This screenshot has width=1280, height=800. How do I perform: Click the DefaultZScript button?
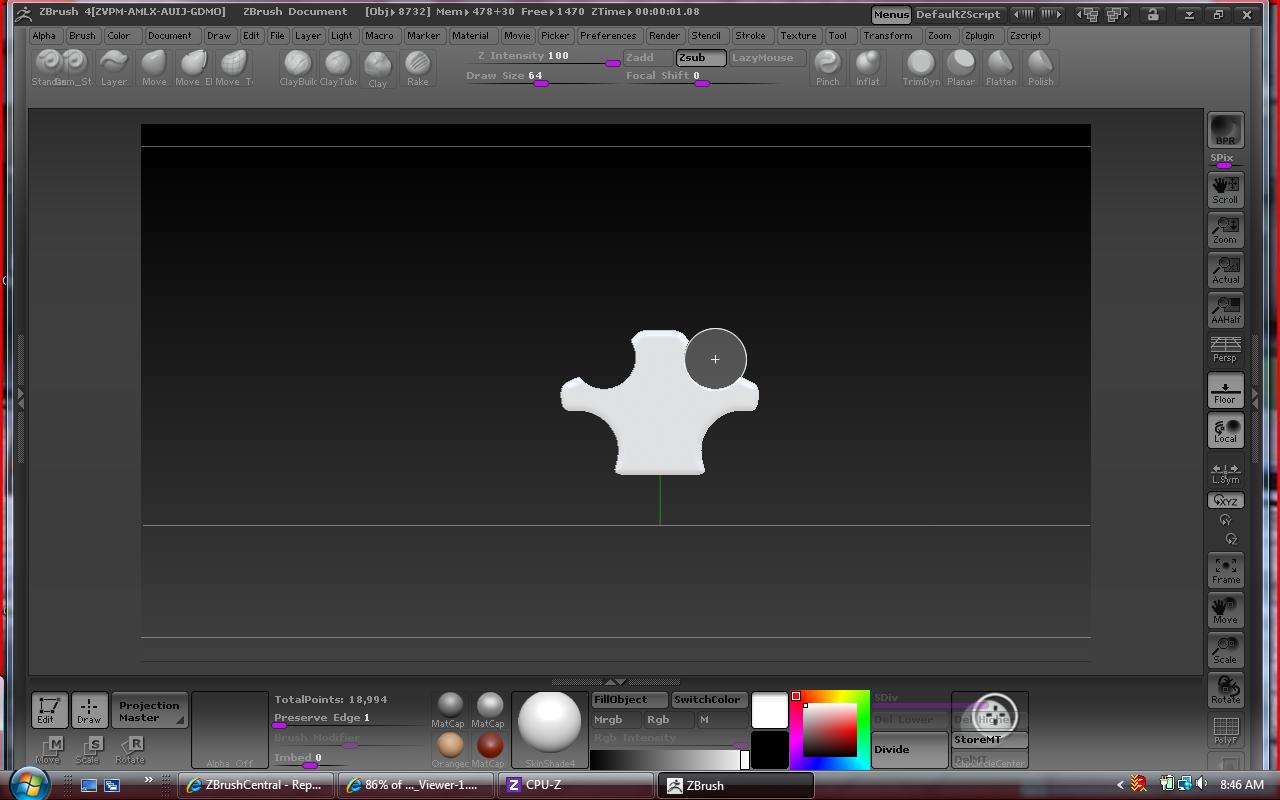(958, 15)
